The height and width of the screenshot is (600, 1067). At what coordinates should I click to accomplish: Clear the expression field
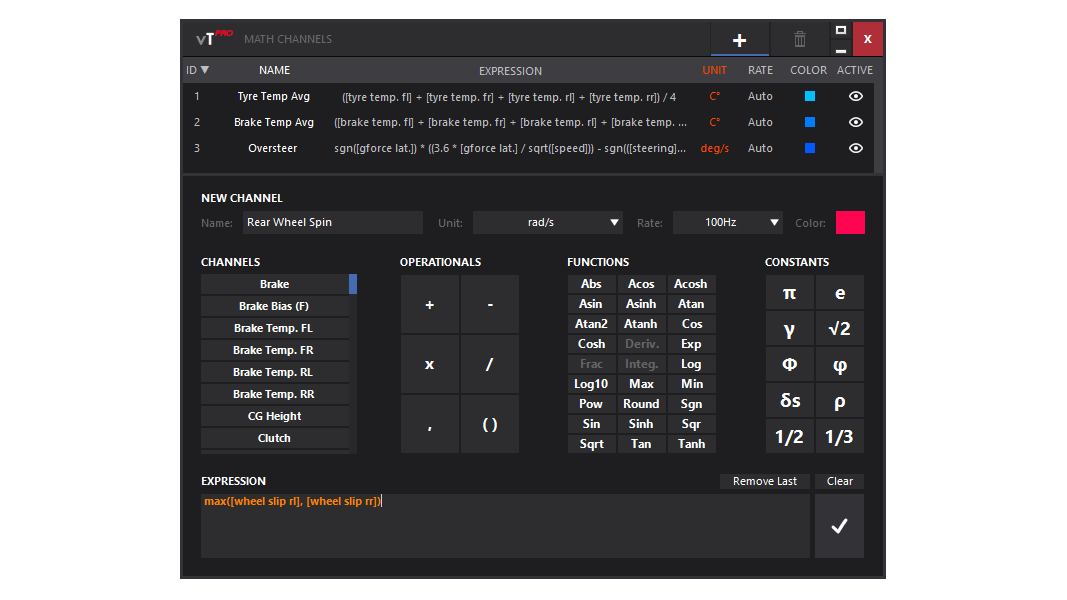tap(838, 481)
